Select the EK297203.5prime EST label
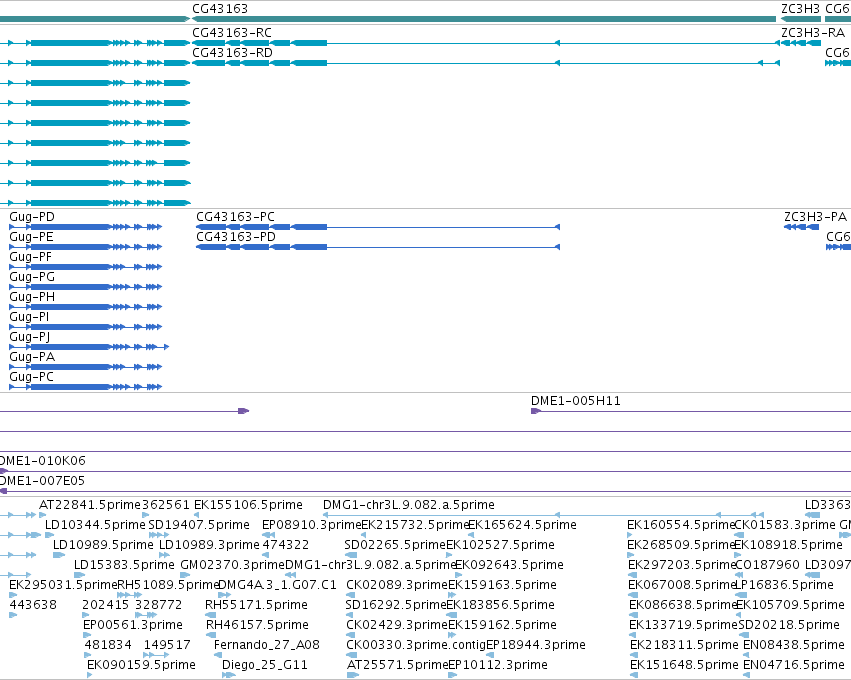 [x=682, y=565]
